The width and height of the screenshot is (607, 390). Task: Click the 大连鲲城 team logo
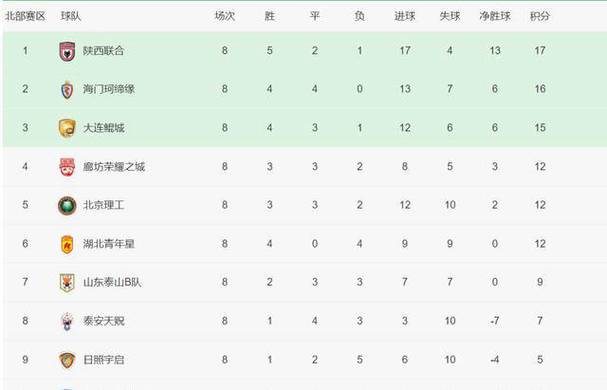click(67, 128)
